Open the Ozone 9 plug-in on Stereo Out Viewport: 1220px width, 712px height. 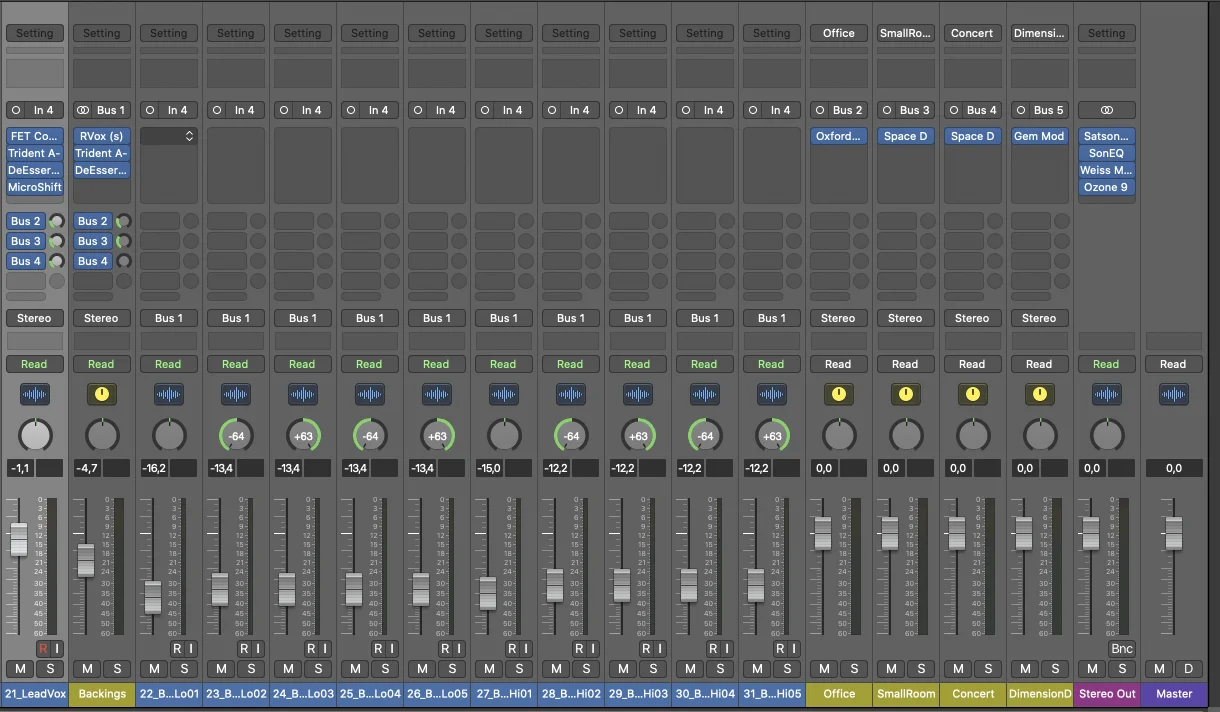point(1107,187)
